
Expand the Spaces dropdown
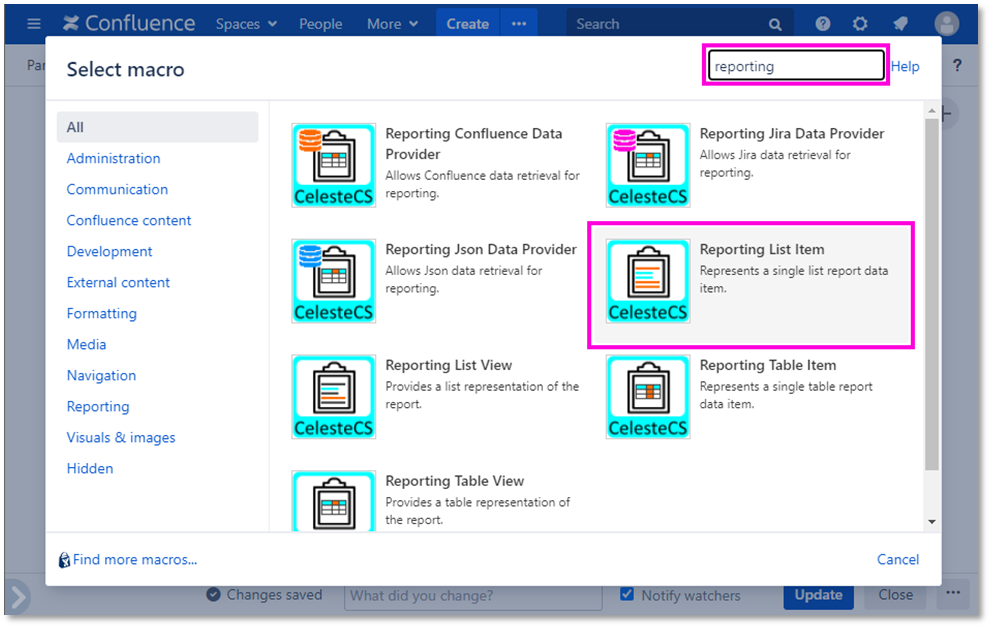tap(246, 24)
